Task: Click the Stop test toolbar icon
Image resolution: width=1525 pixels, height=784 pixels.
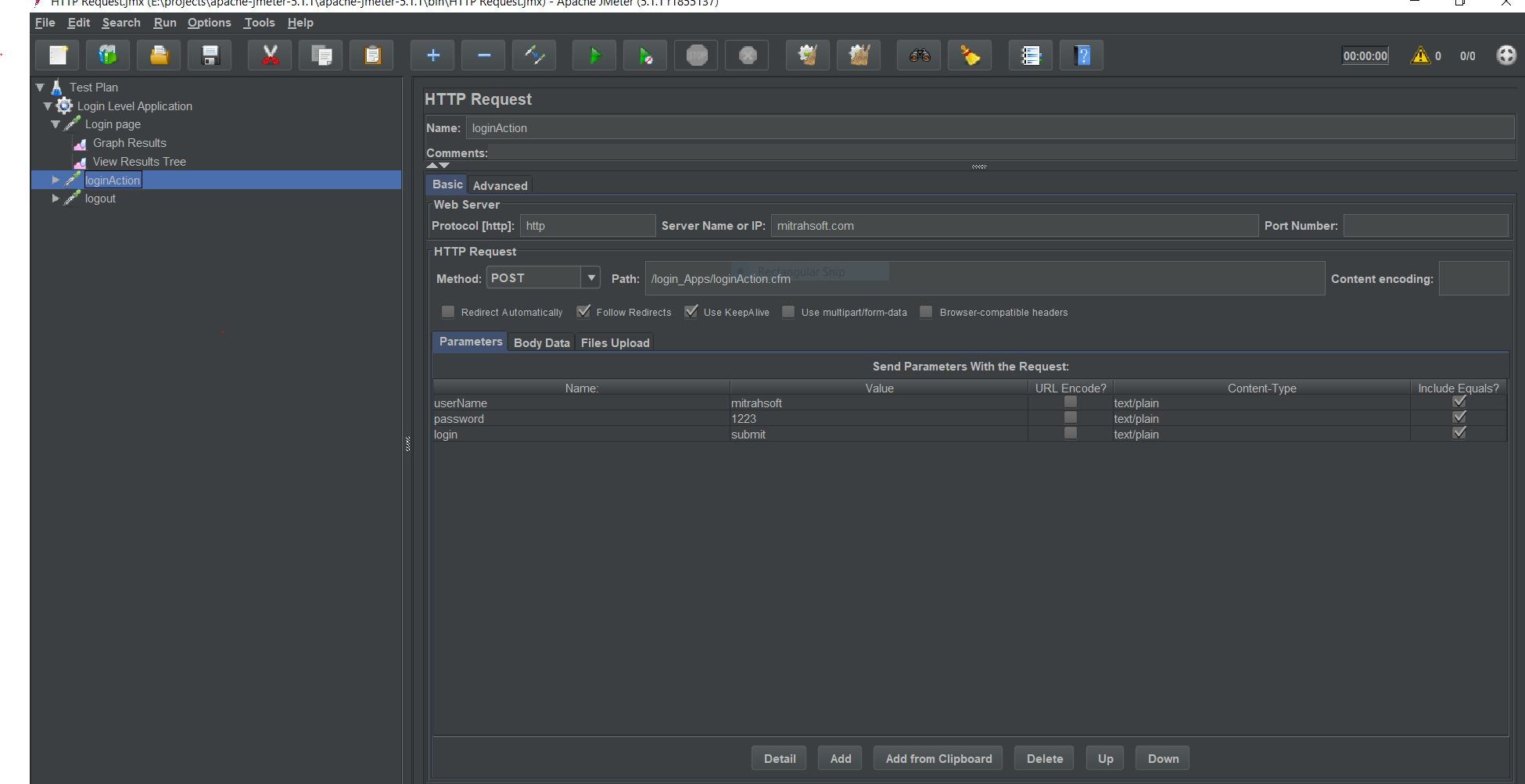Action: (x=696, y=55)
